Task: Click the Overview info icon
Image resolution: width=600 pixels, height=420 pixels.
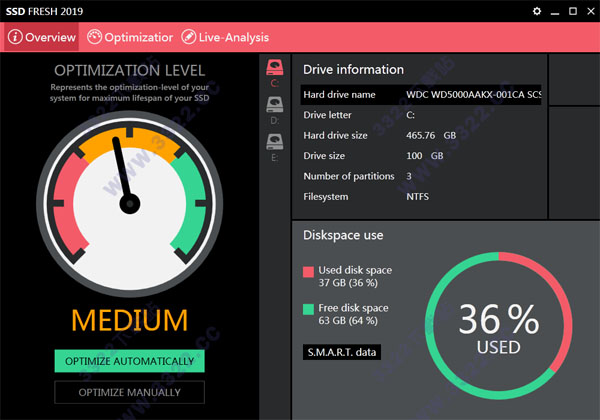Action: click(15, 37)
